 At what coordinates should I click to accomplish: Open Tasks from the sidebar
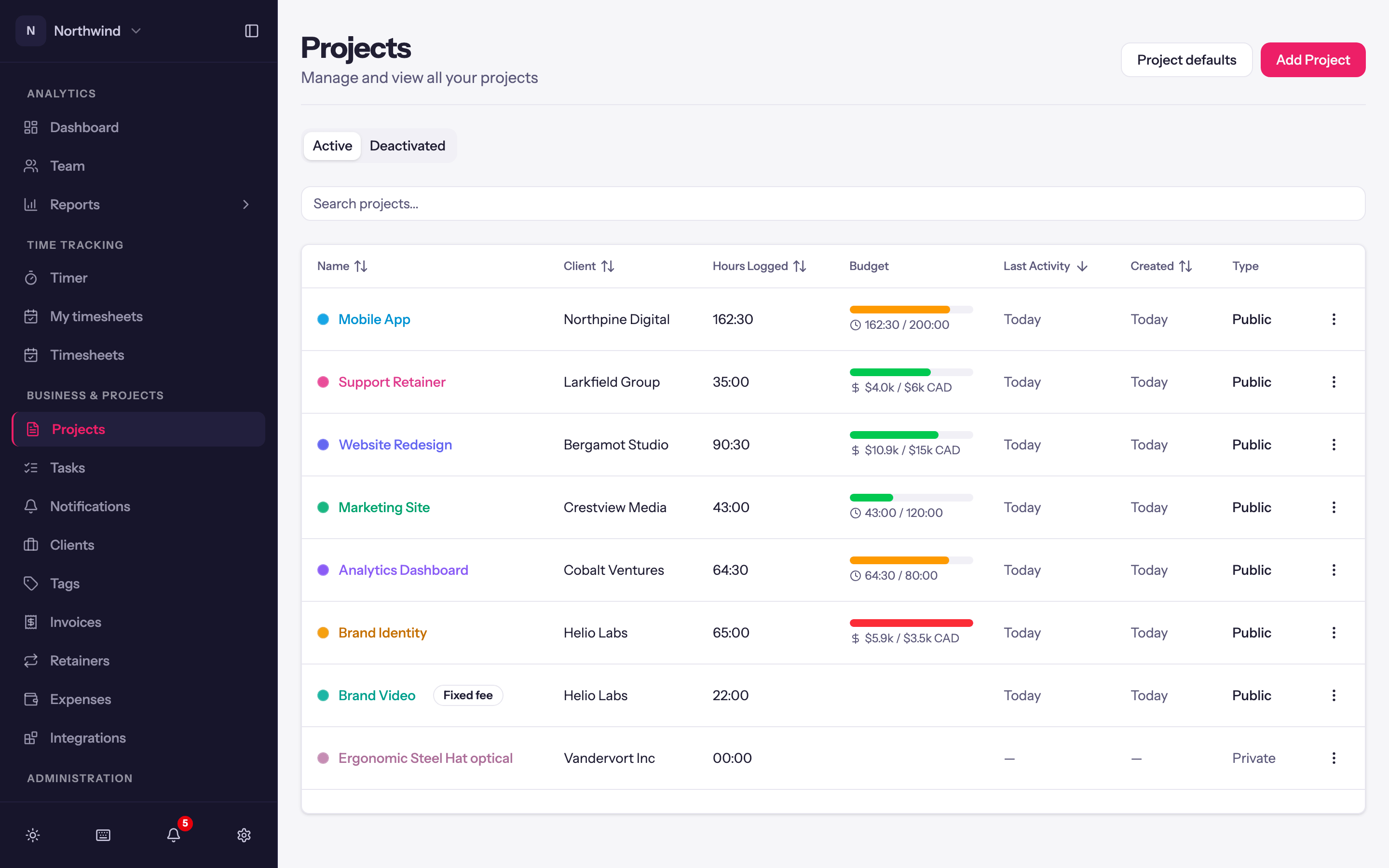tap(138, 468)
